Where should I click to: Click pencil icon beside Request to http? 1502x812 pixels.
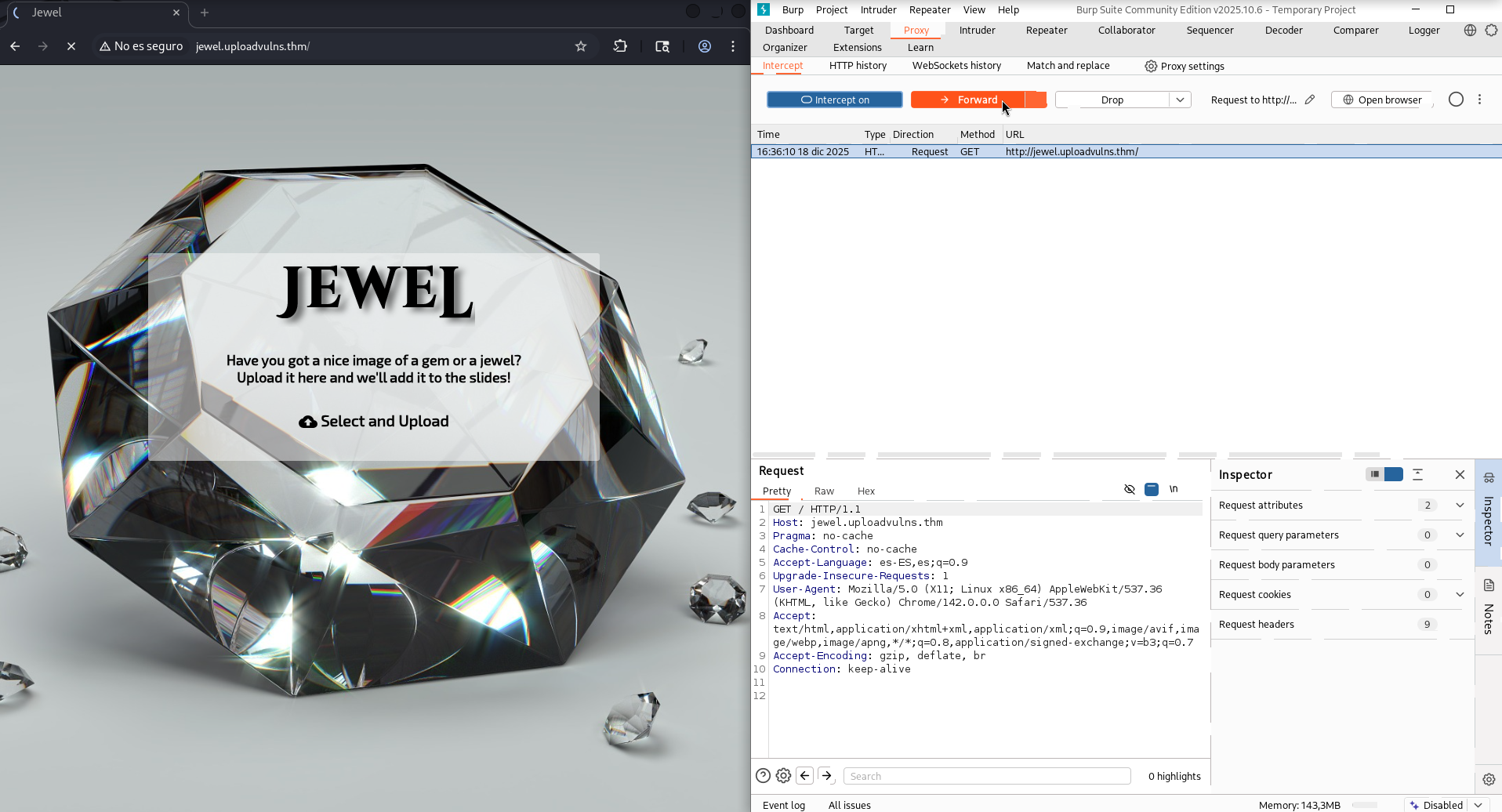coord(1310,100)
